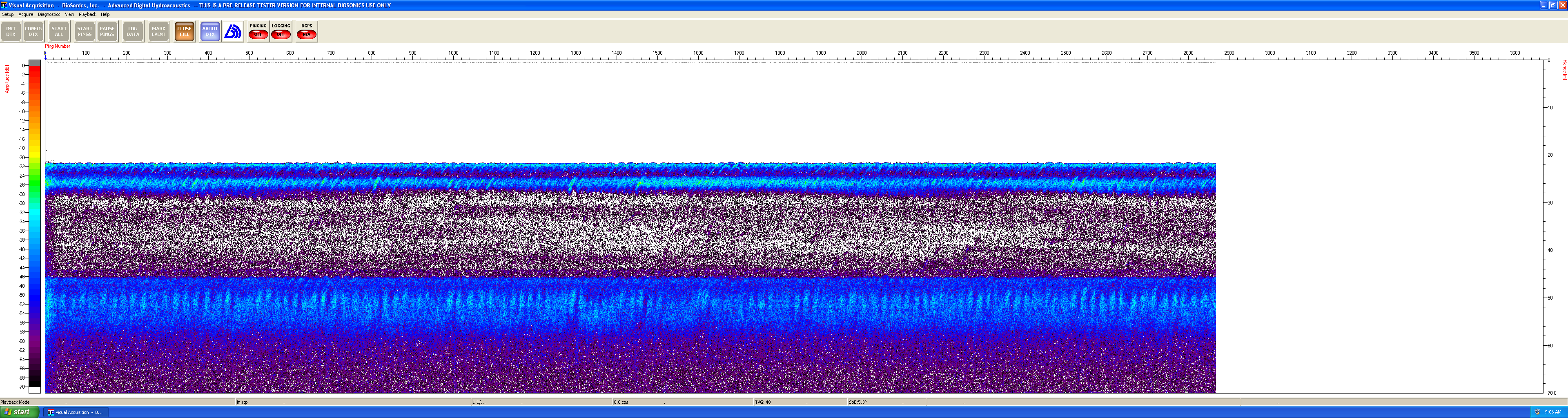Viewport: 1568px width, 418px height.
Task: Open CONFIG DTX settings button
Action: [x=33, y=32]
